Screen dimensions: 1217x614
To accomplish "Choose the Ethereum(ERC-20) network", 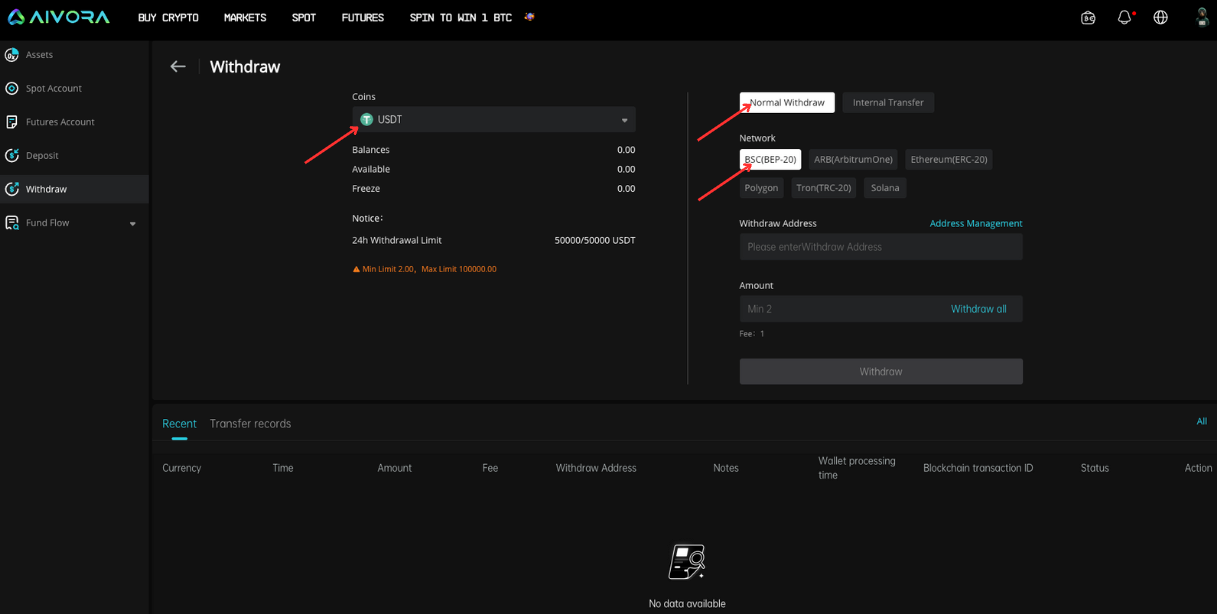I will pos(949,159).
